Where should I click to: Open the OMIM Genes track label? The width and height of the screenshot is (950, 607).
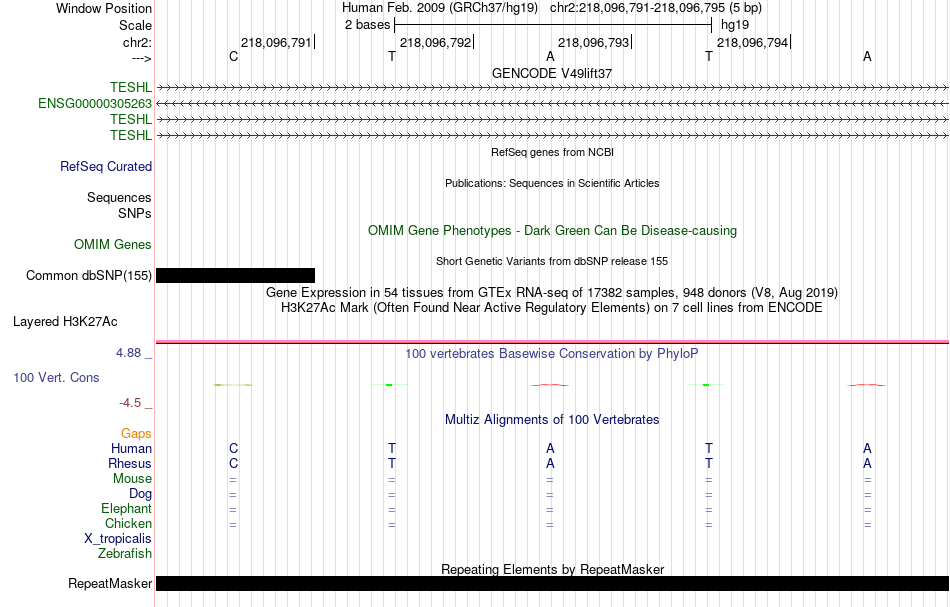(113, 244)
